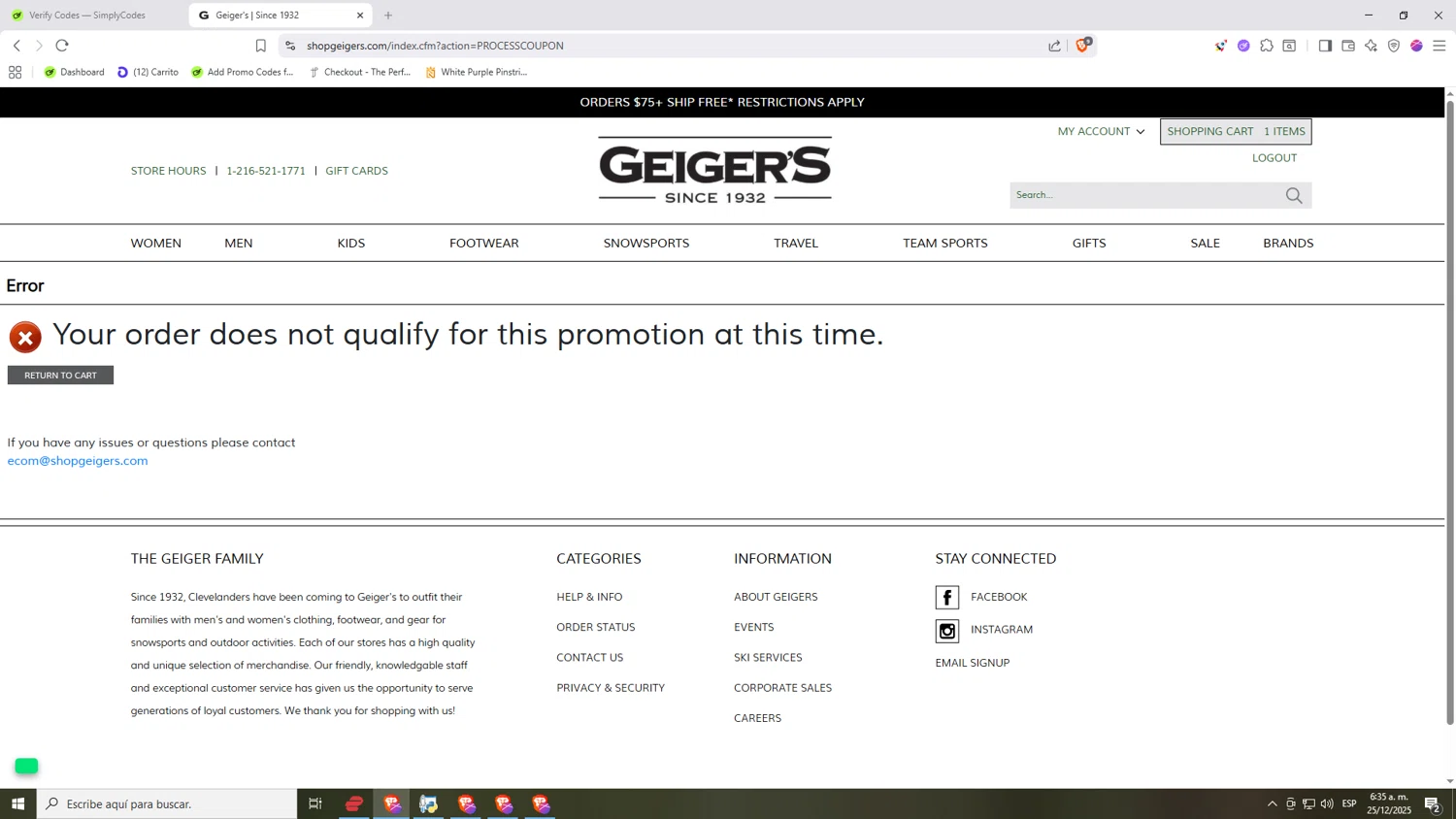Screen dimensions: 1456x819
Task: Open the Add Promo Codes bookmark
Action: click(243, 72)
